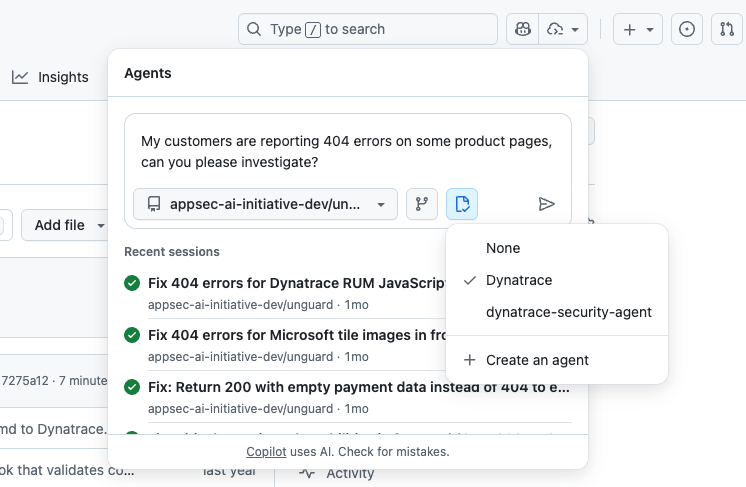Click the plus icon beside Create an agent
The height and width of the screenshot is (487, 746).
tap(470, 360)
